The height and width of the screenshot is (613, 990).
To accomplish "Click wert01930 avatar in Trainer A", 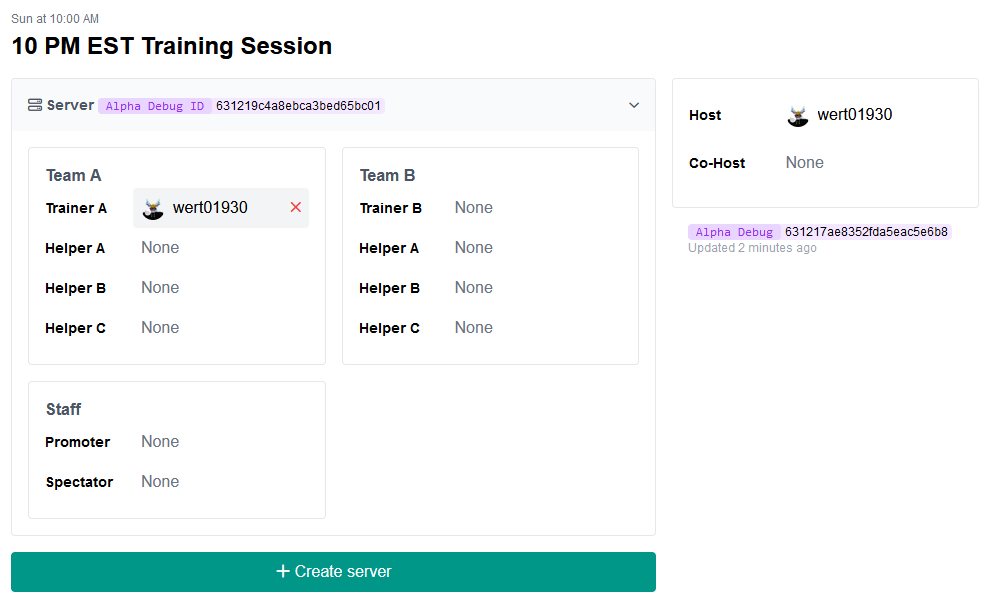I will [153, 208].
